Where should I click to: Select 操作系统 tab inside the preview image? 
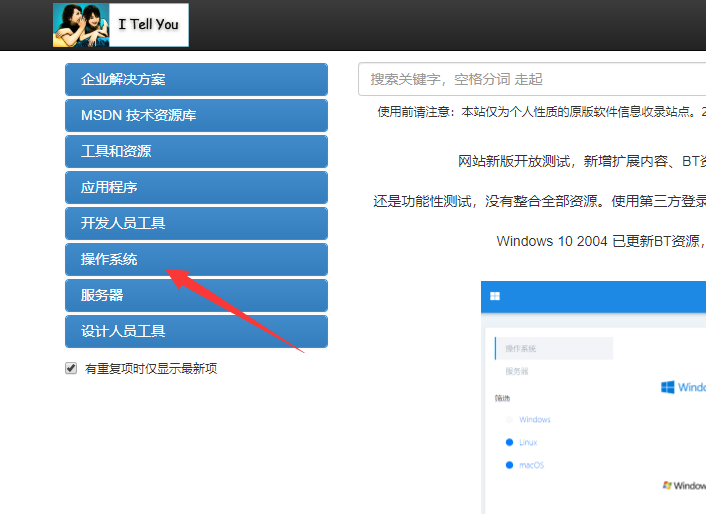(x=553, y=348)
